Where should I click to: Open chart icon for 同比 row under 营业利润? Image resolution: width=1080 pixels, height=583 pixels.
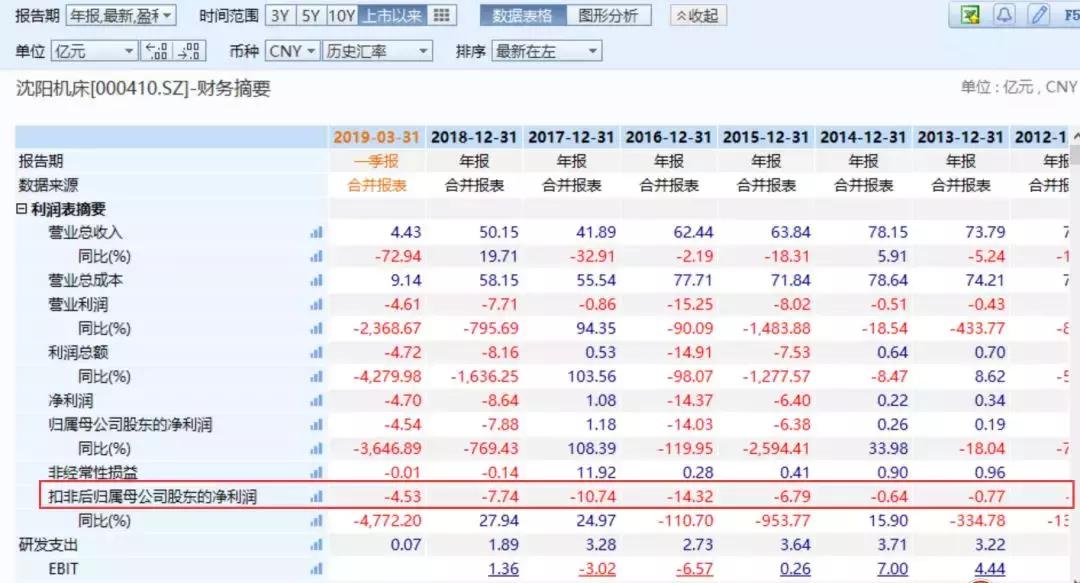[x=316, y=329]
